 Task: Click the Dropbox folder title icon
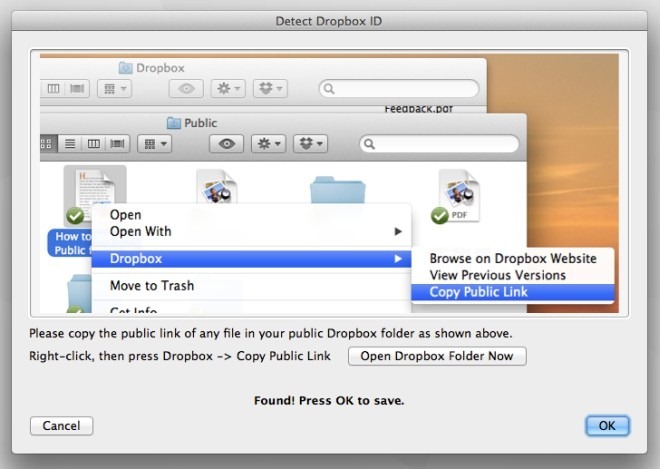(x=125, y=68)
